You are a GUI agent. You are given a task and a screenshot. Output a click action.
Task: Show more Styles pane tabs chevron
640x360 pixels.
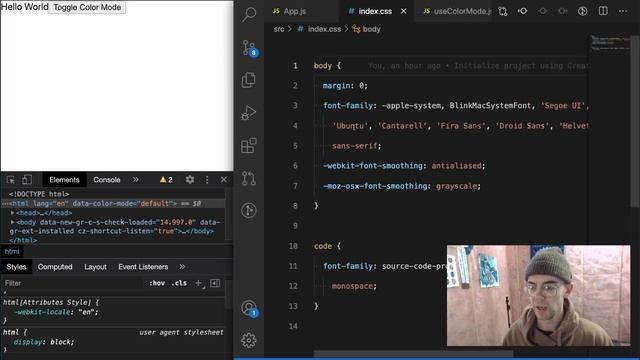[x=182, y=267]
